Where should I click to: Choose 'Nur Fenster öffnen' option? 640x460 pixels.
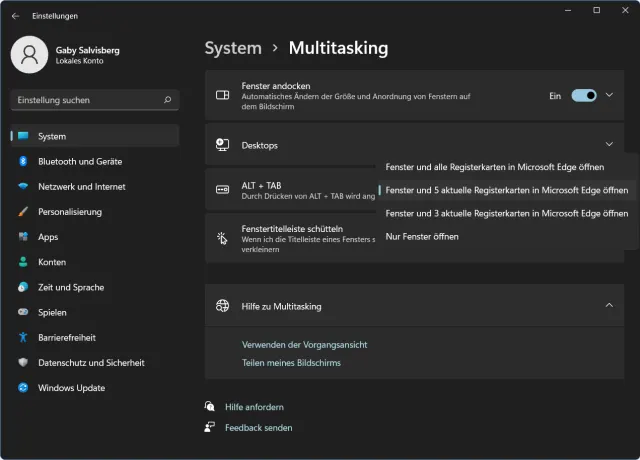pyautogui.click(x=422, y=236)
